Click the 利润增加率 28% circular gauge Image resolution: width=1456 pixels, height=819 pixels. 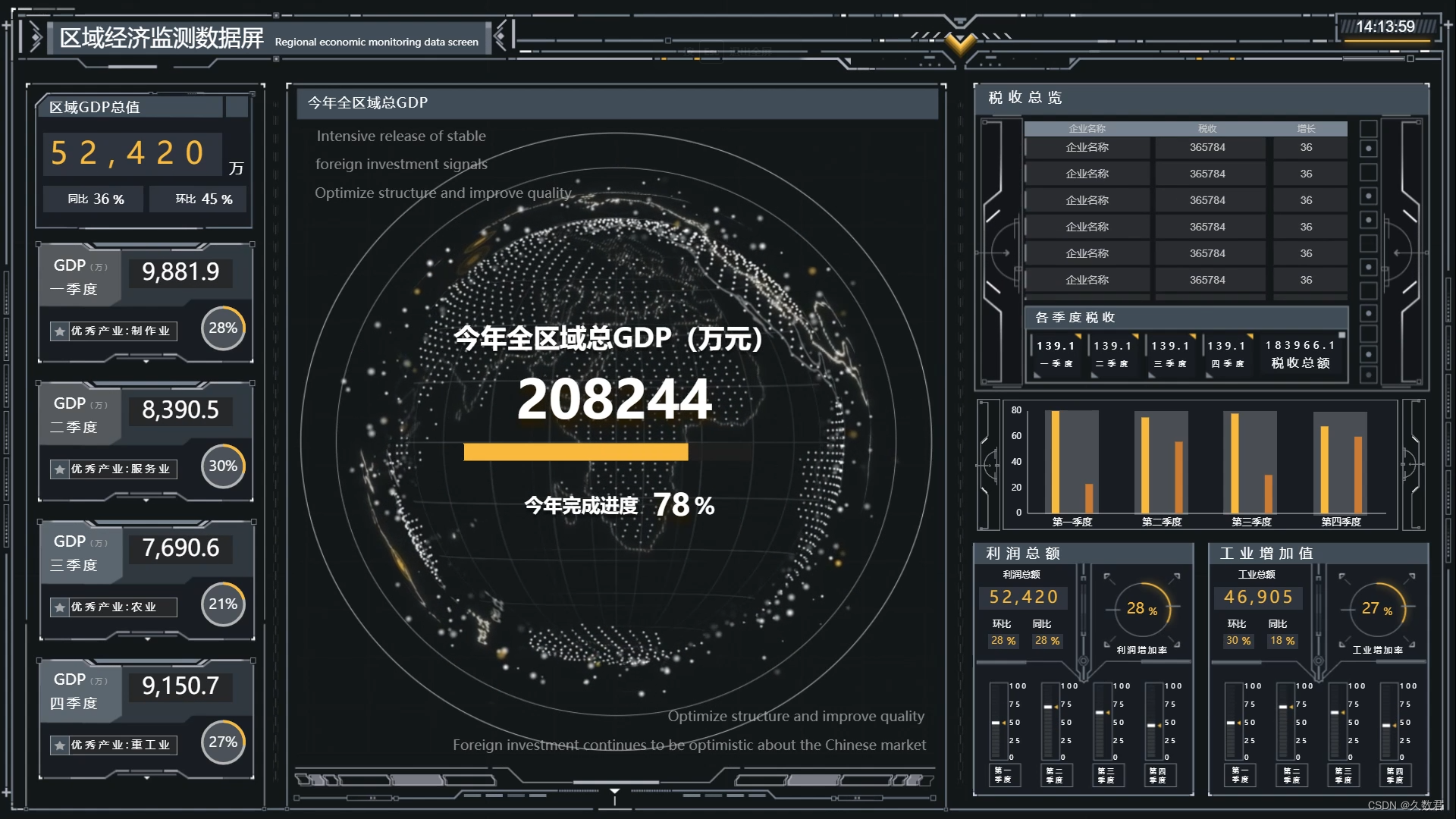(1142, 609)
